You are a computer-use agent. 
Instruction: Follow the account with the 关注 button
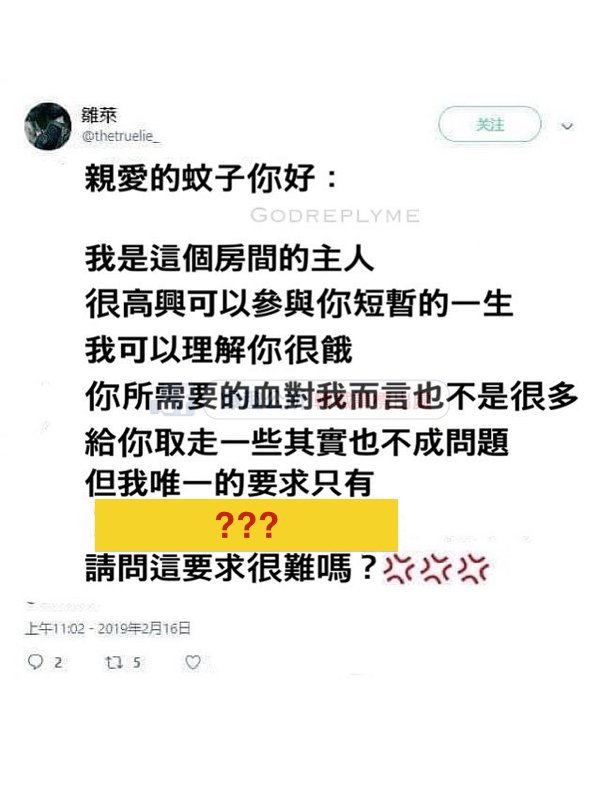tap(489, 124)
